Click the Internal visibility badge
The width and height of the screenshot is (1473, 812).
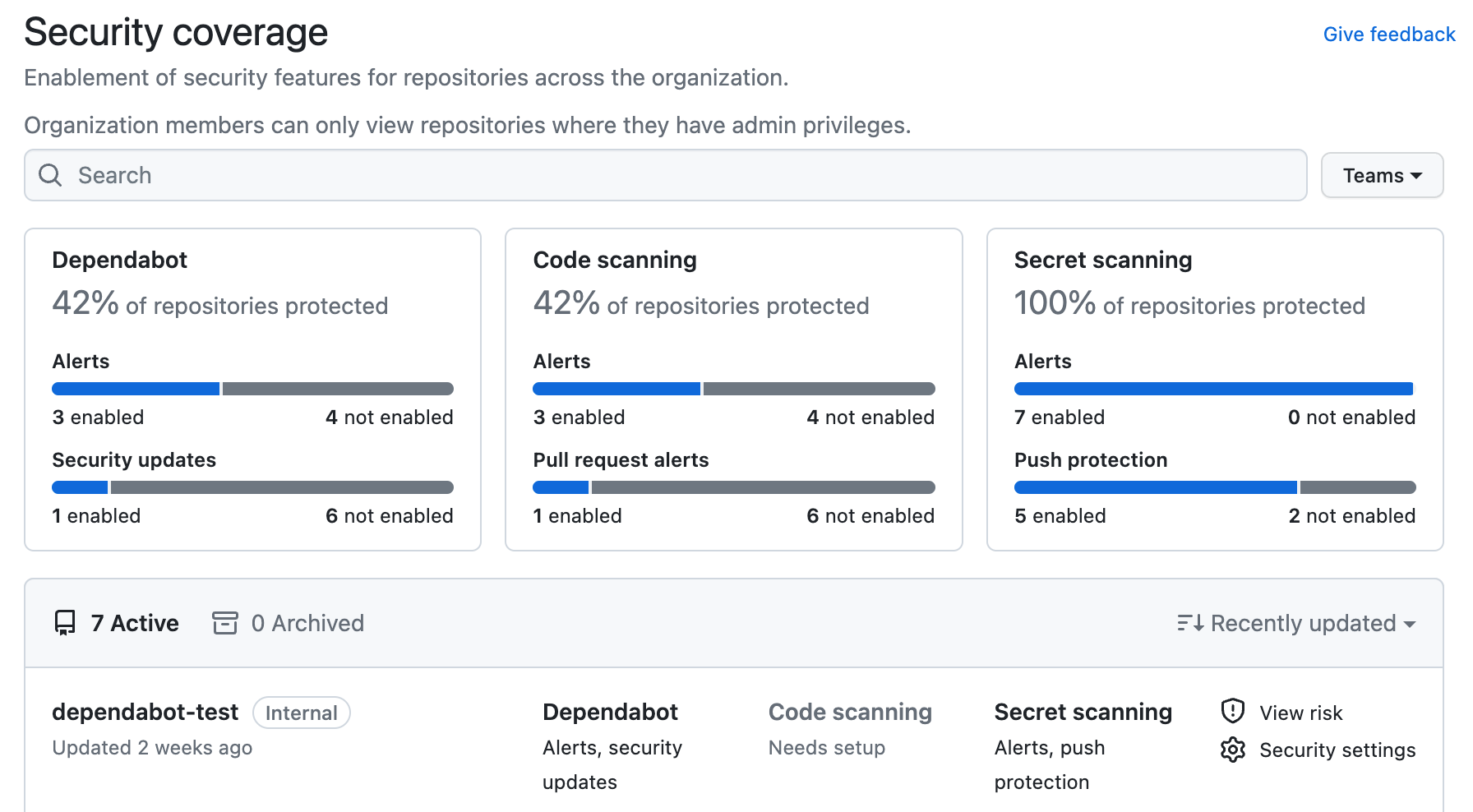(302, 713)
